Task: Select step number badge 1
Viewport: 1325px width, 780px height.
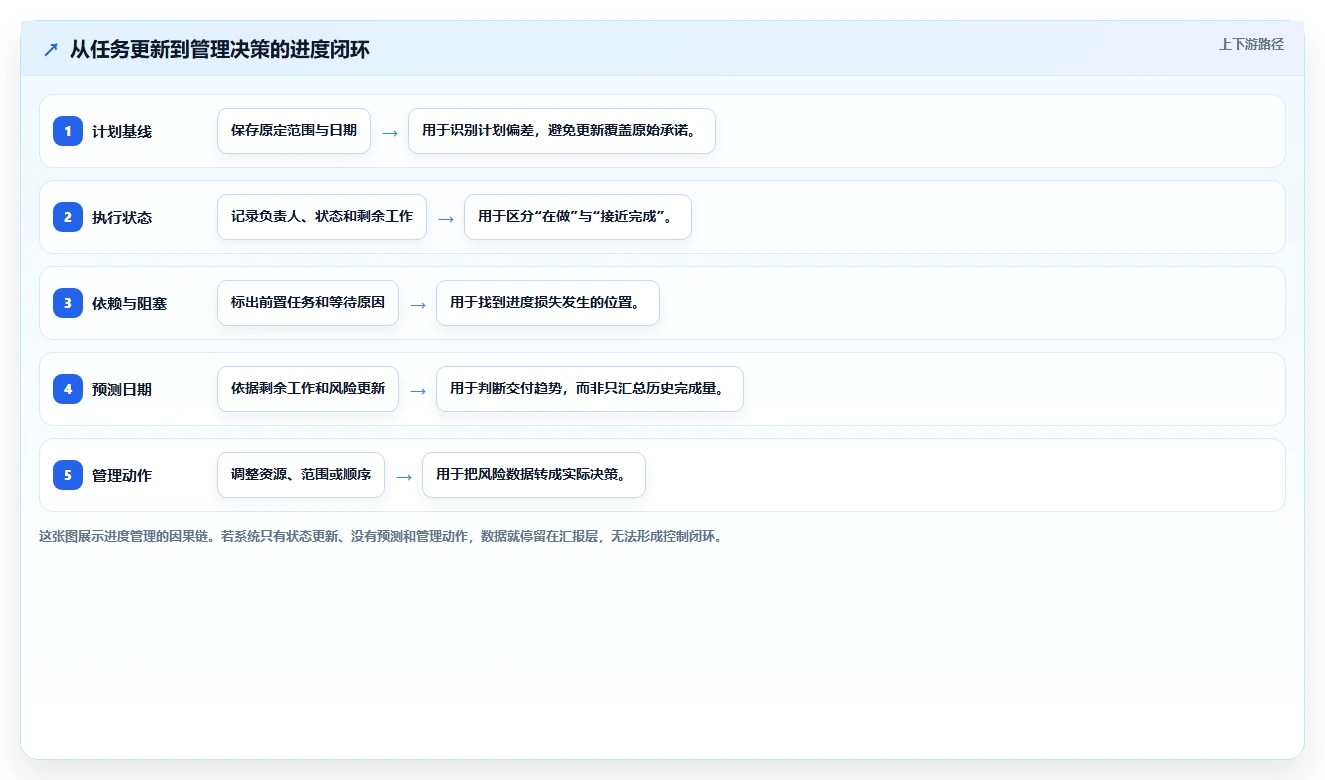Action: tap(68, 131)
